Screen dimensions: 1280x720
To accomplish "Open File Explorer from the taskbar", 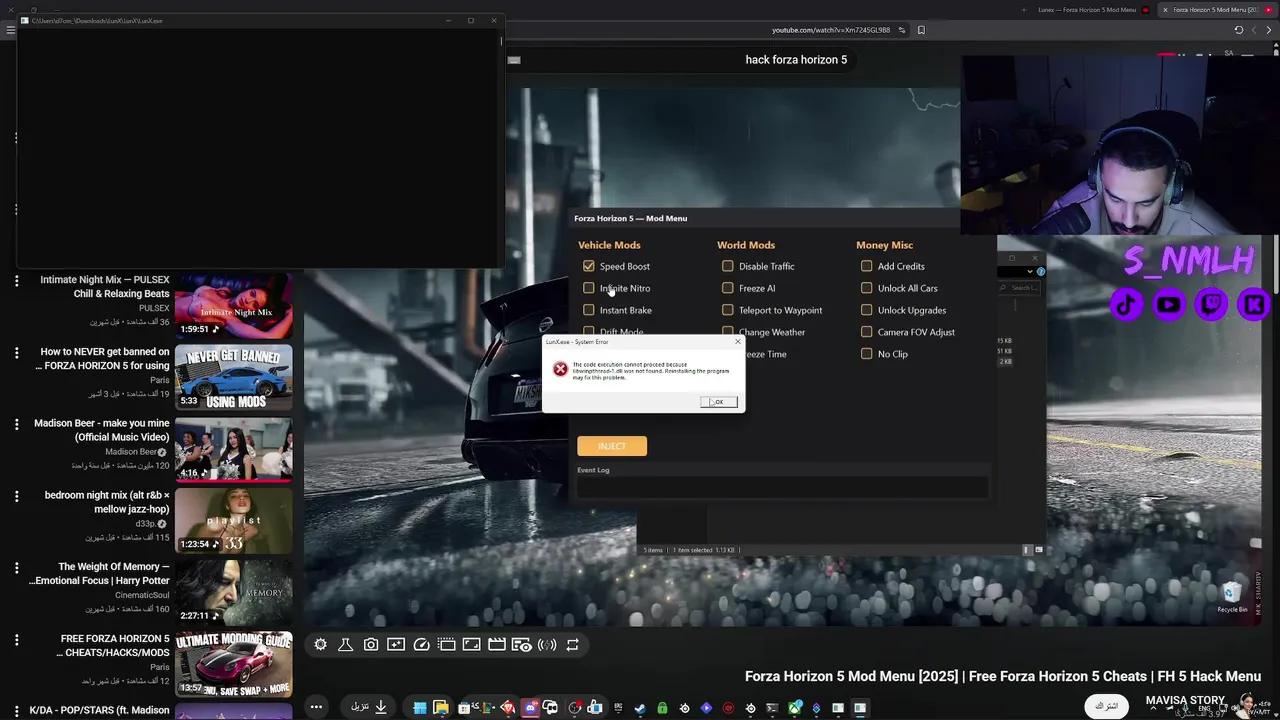I will coord(440,708).
